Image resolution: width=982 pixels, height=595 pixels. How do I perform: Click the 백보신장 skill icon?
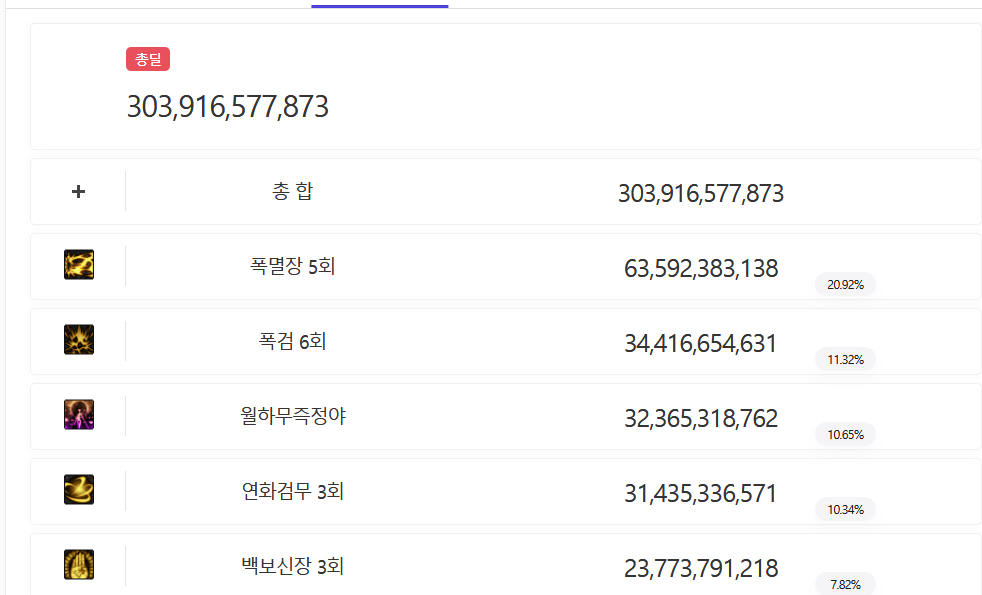pyautogui.click(x=79, y=565)
